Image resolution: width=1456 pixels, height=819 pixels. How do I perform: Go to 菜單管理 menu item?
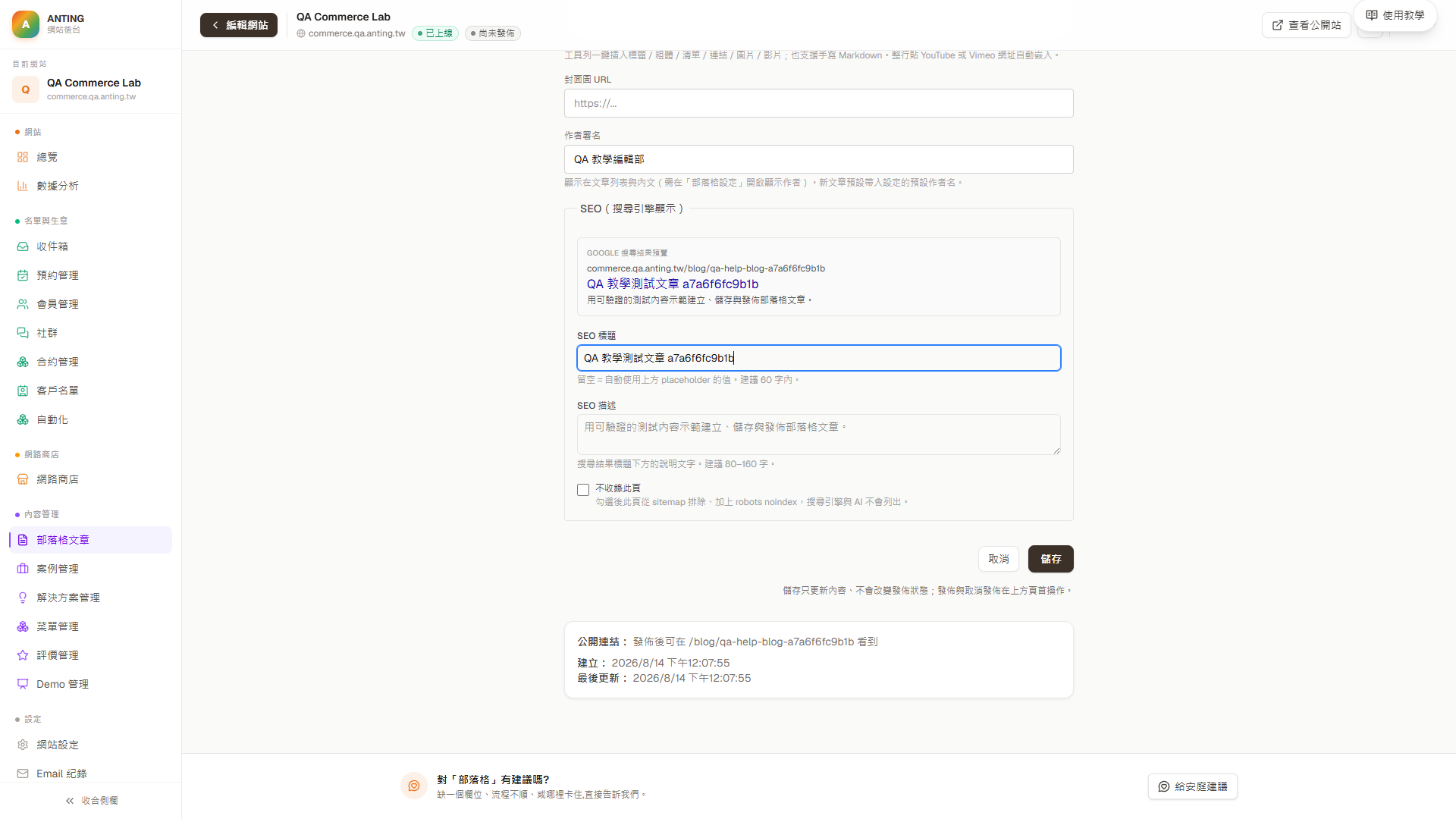91,626
